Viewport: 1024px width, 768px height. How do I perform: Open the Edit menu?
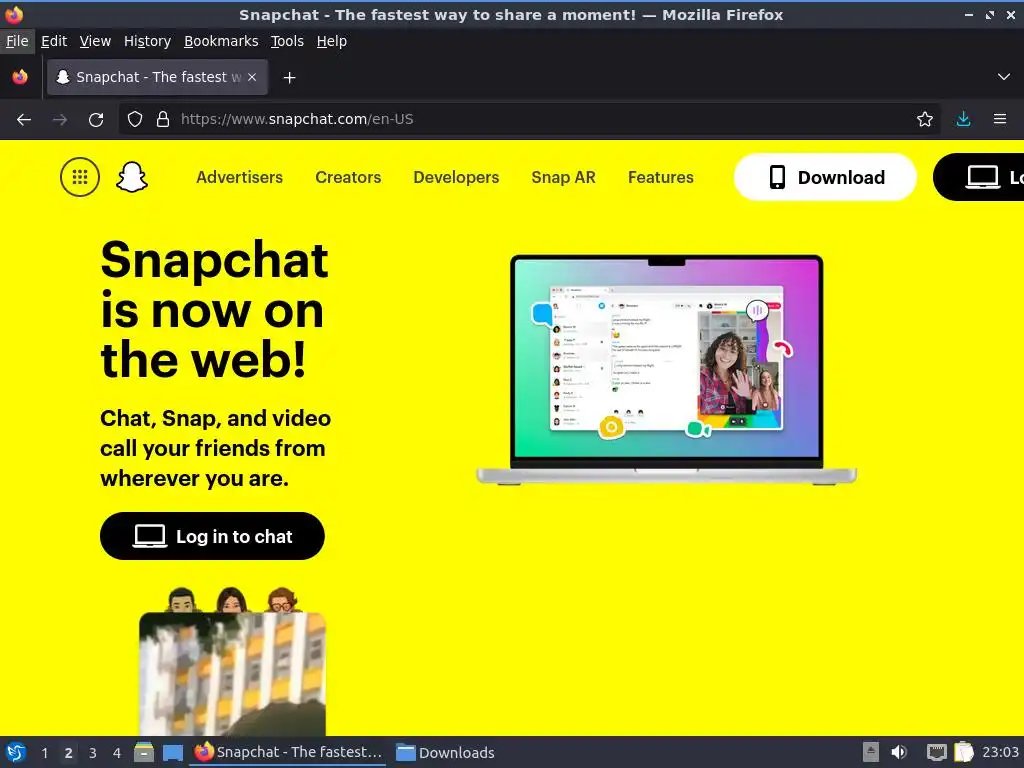pos(54,41)
